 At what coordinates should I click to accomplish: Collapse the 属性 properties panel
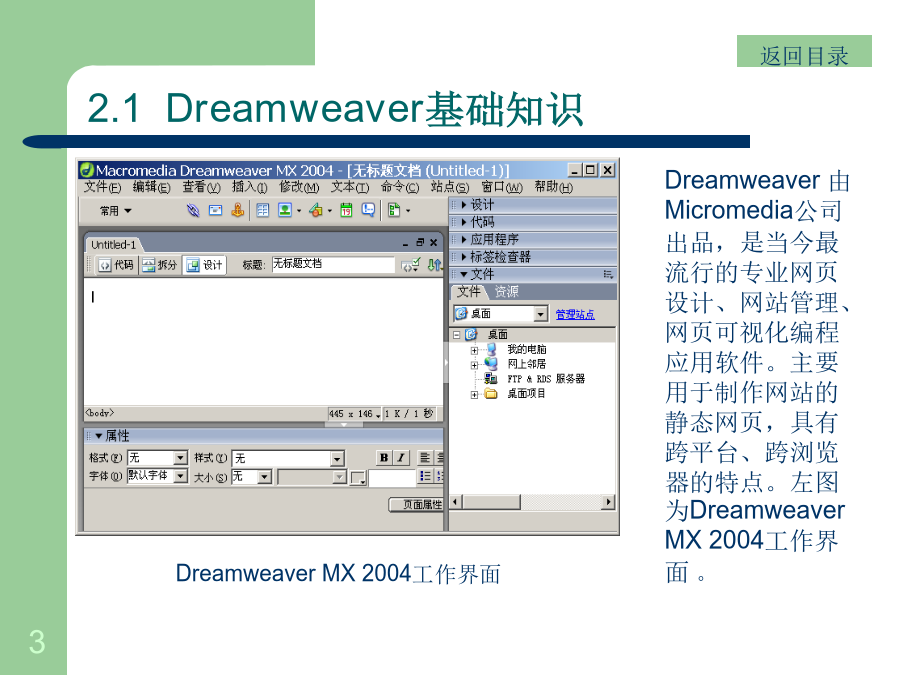(x=99, y=436)
